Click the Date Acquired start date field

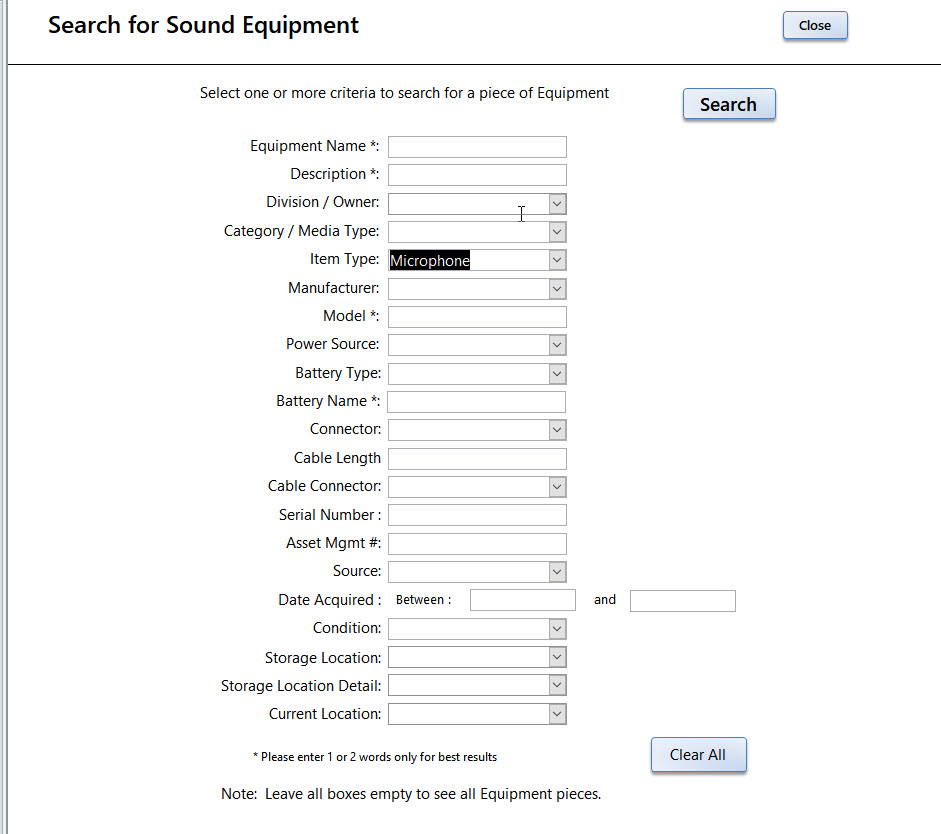523,601
